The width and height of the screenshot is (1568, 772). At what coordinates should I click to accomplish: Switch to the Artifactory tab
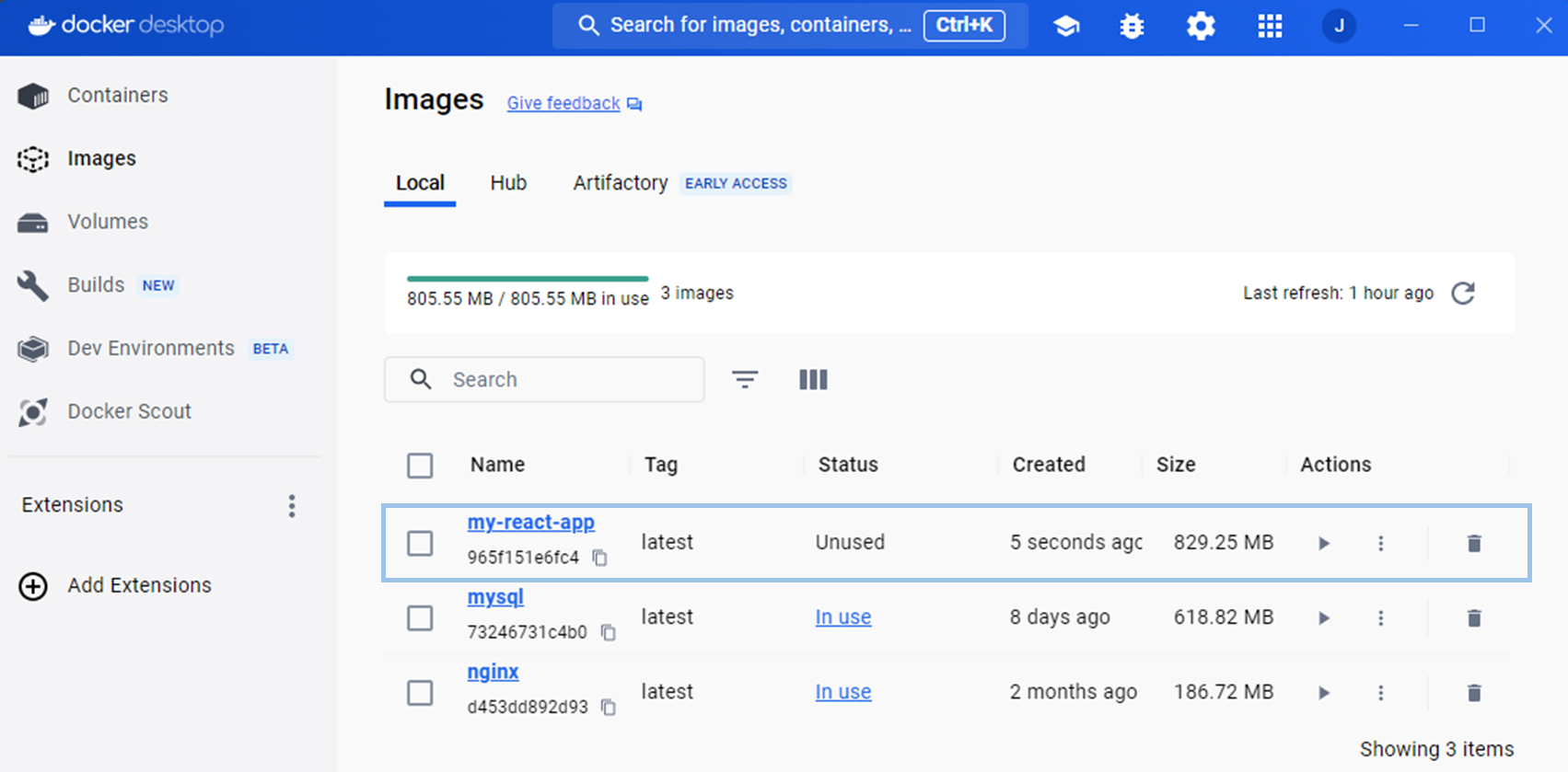click(621, 183)
